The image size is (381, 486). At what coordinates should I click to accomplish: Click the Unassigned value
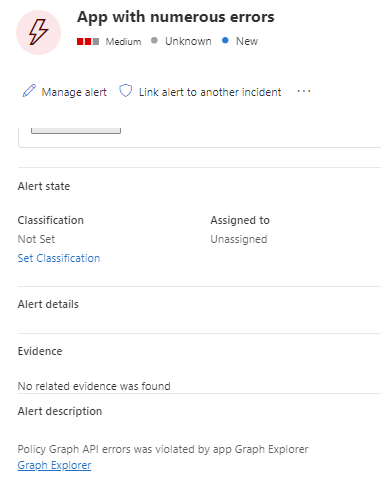click(239, 239)
